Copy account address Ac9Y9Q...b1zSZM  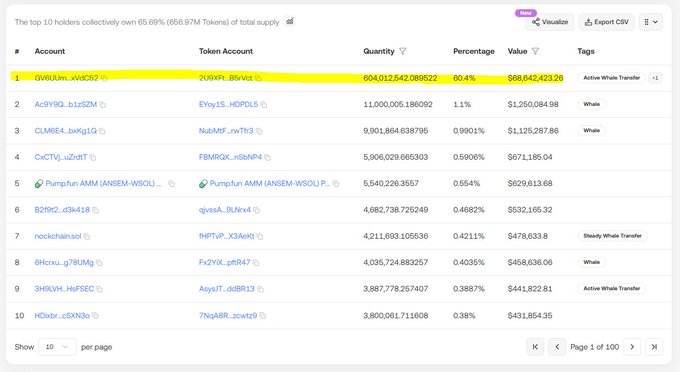click(x=102, y=104)
